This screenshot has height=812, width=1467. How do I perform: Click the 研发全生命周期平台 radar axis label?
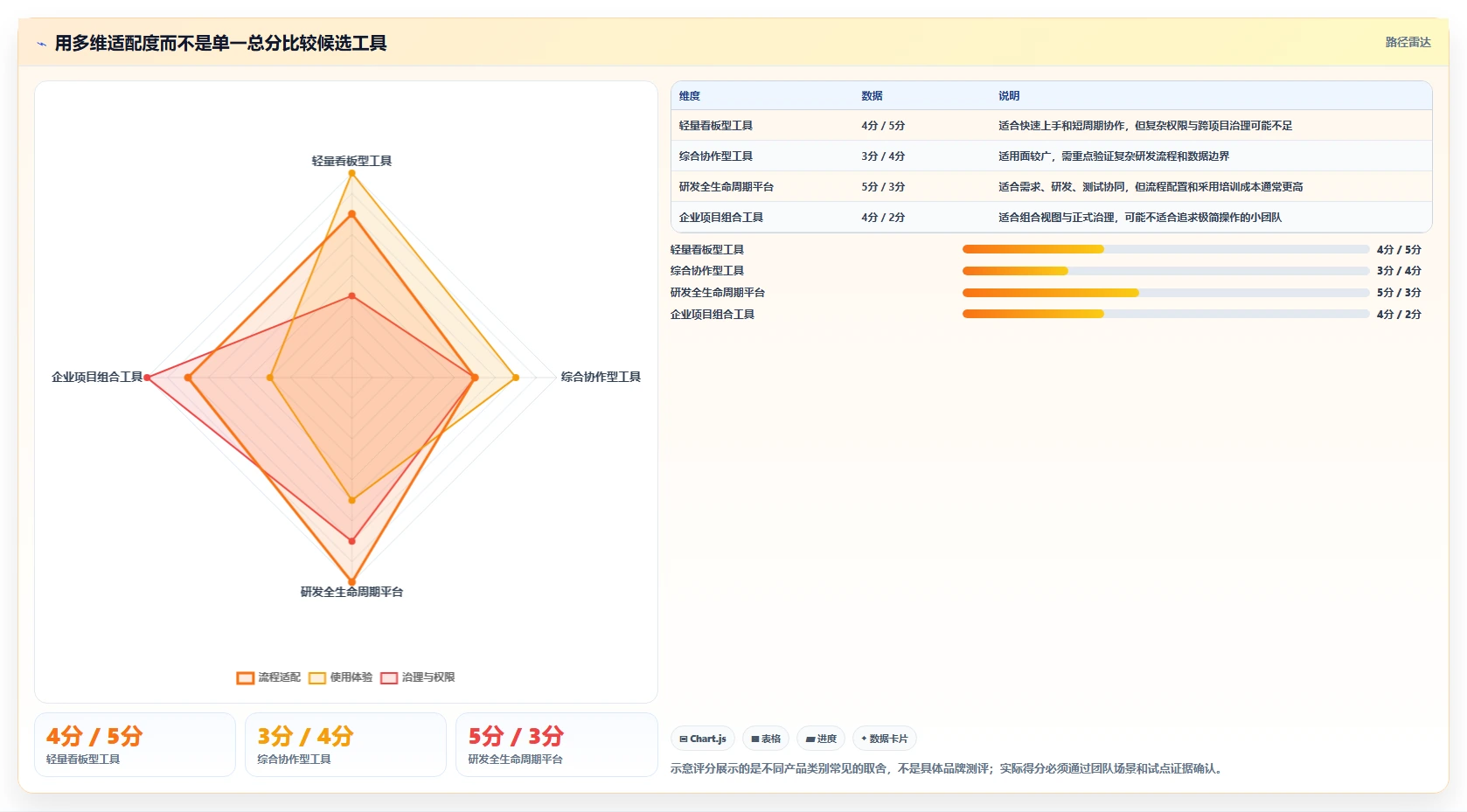click(x=351, y=592)
